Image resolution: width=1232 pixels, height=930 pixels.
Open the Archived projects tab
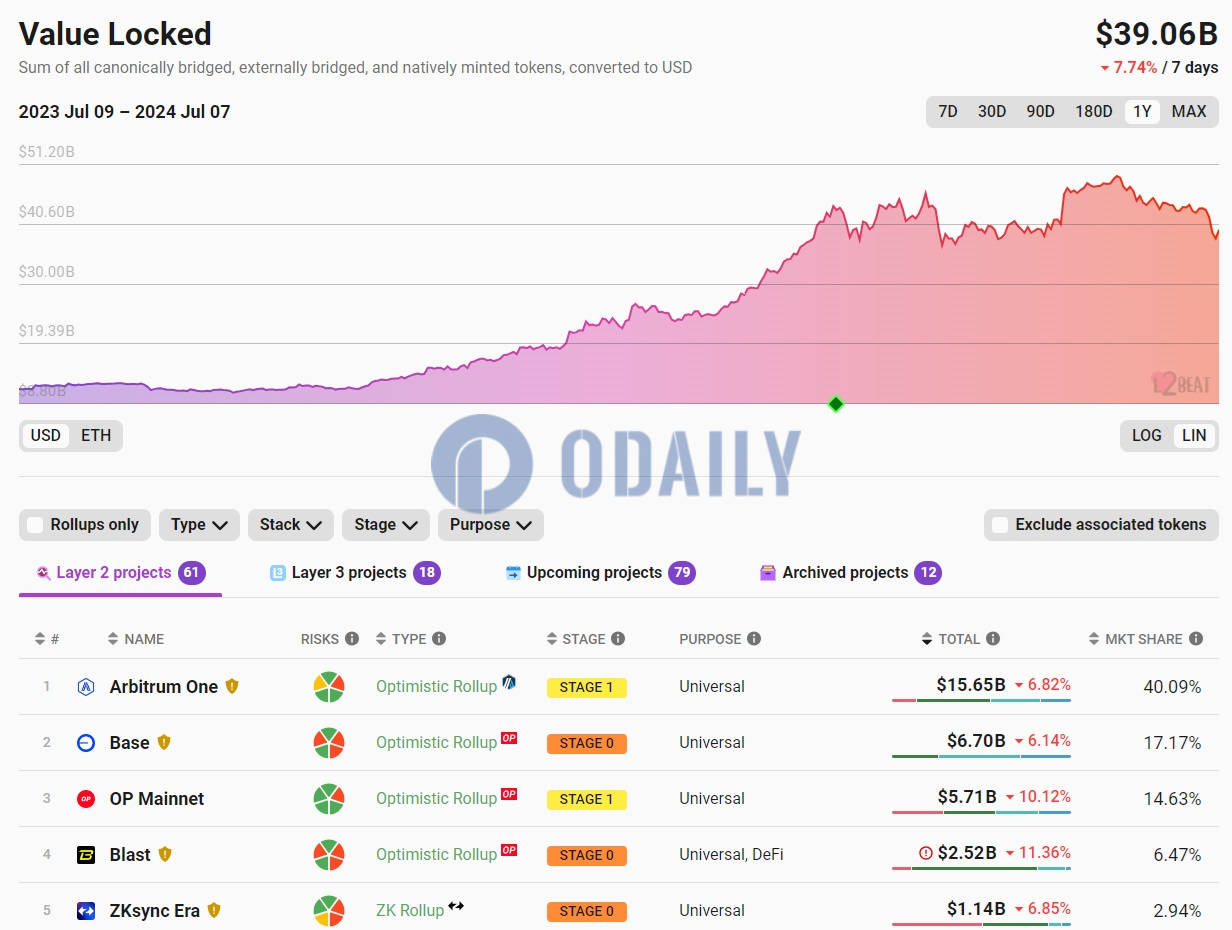tap(850, 573)
